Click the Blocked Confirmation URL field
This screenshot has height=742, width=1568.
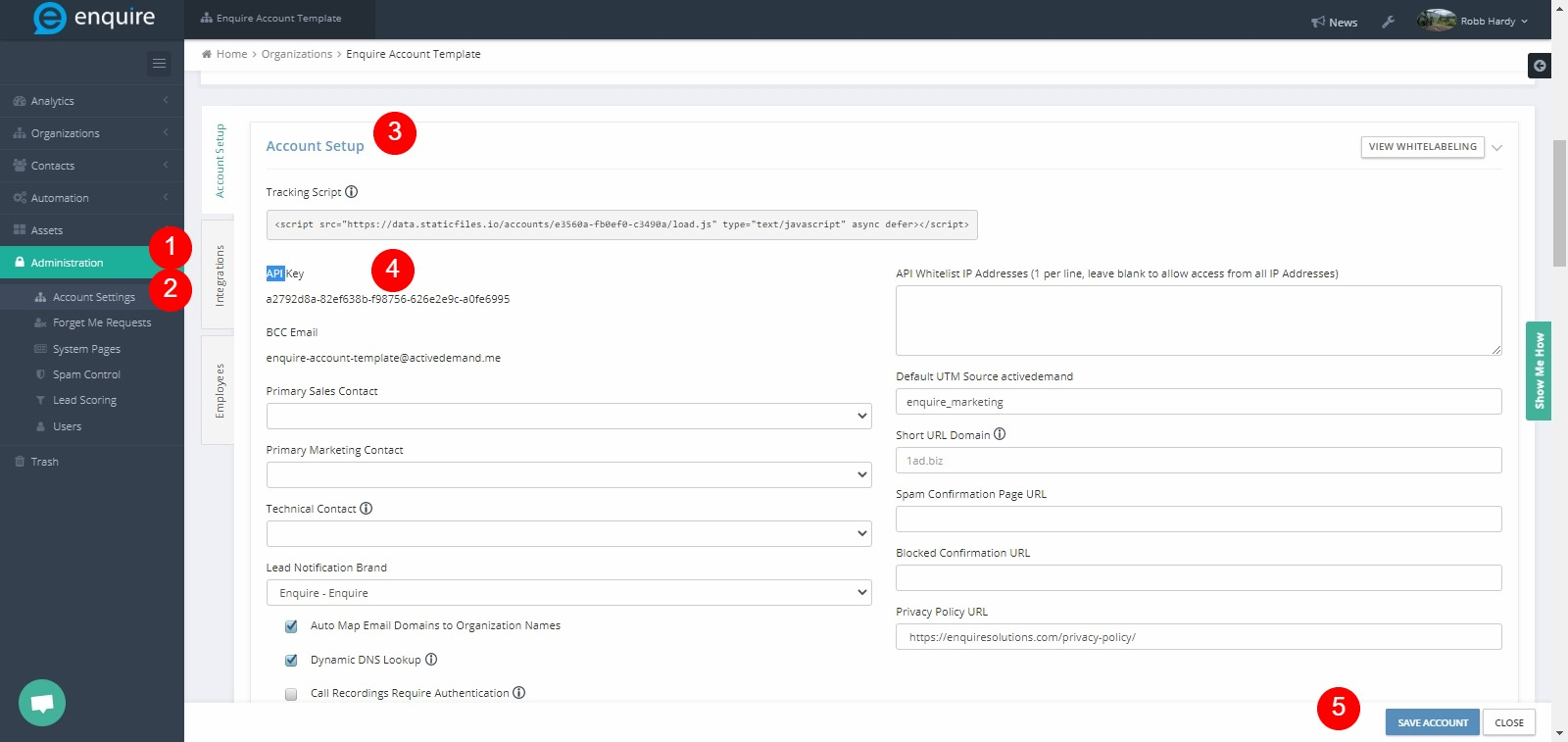point(1199,578)
